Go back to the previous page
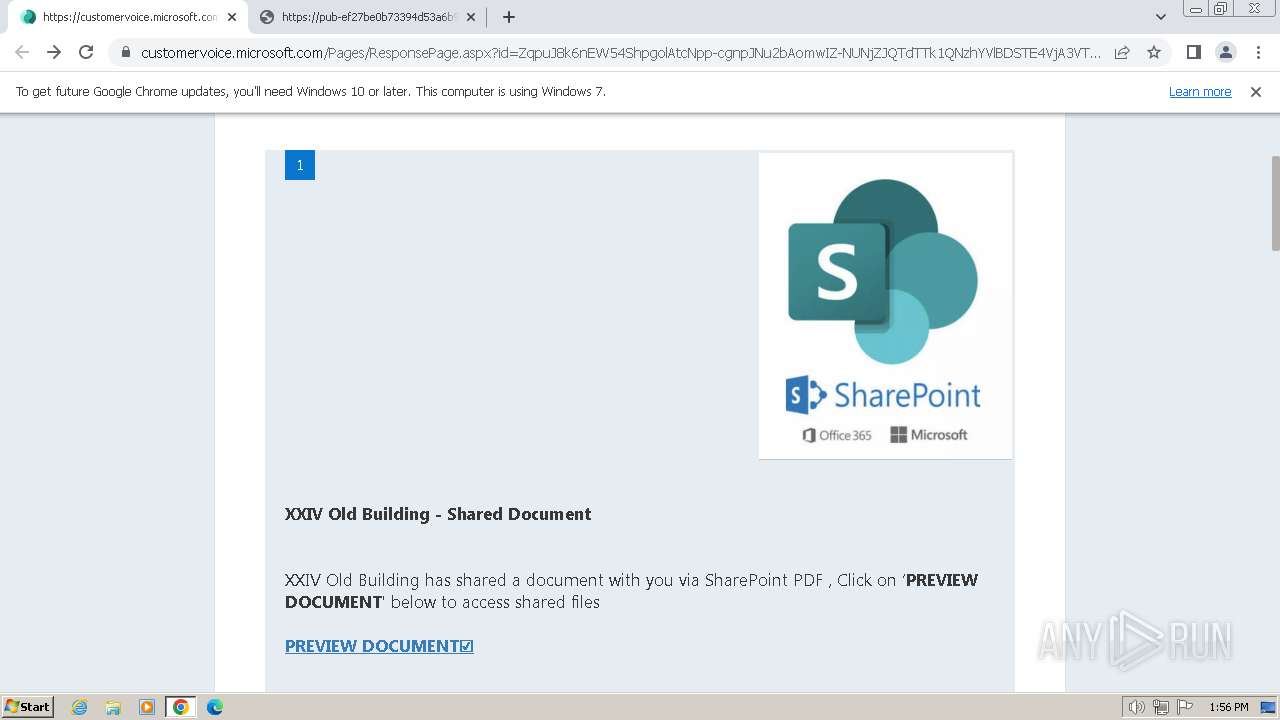 click(x=22, y=52)
